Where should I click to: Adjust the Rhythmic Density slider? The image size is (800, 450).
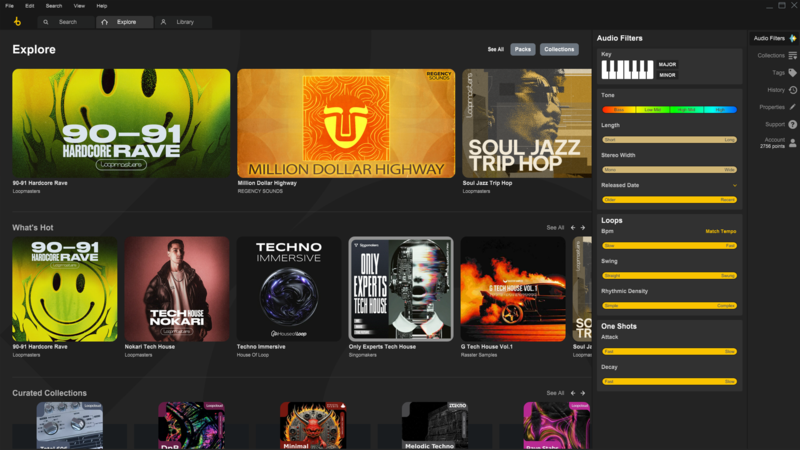tap(669, 306)
